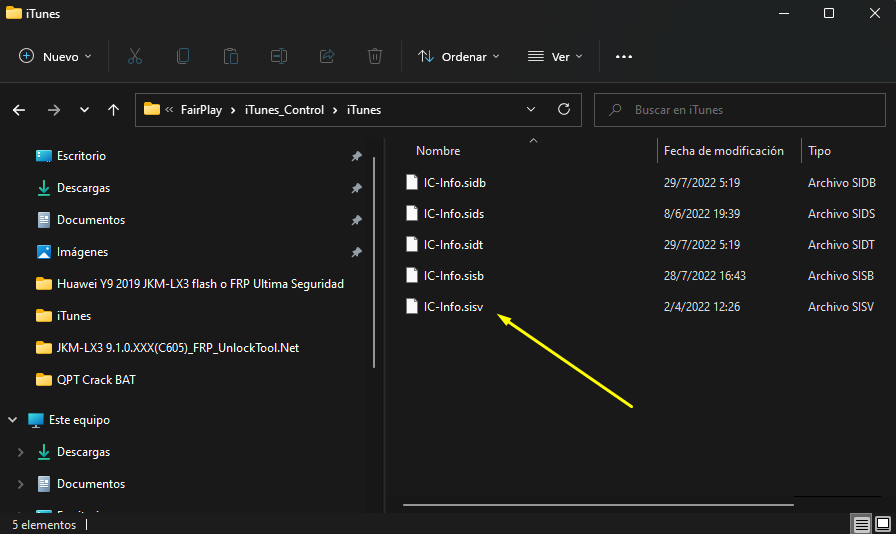Select file IC-Info.sisb
896x534 pixels.
click(x=454, y=276)
